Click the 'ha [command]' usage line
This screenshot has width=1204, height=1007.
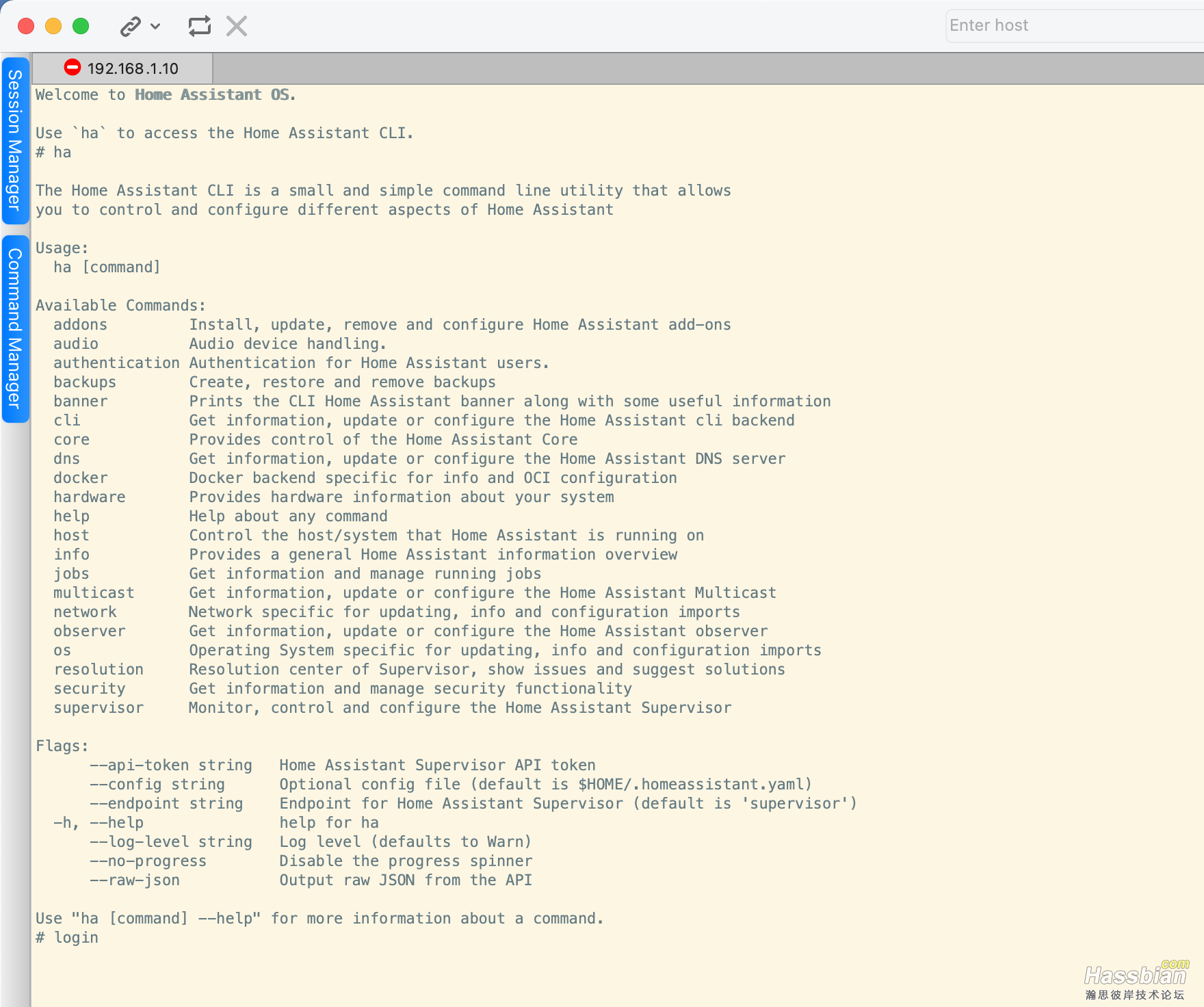pos(107,267)
